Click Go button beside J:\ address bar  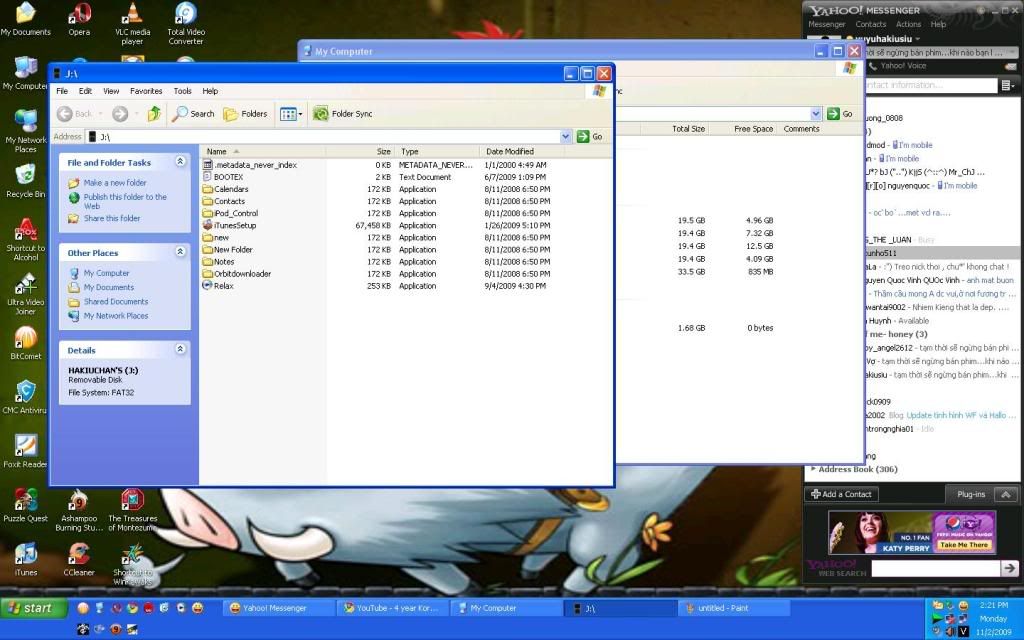[590, 136]
